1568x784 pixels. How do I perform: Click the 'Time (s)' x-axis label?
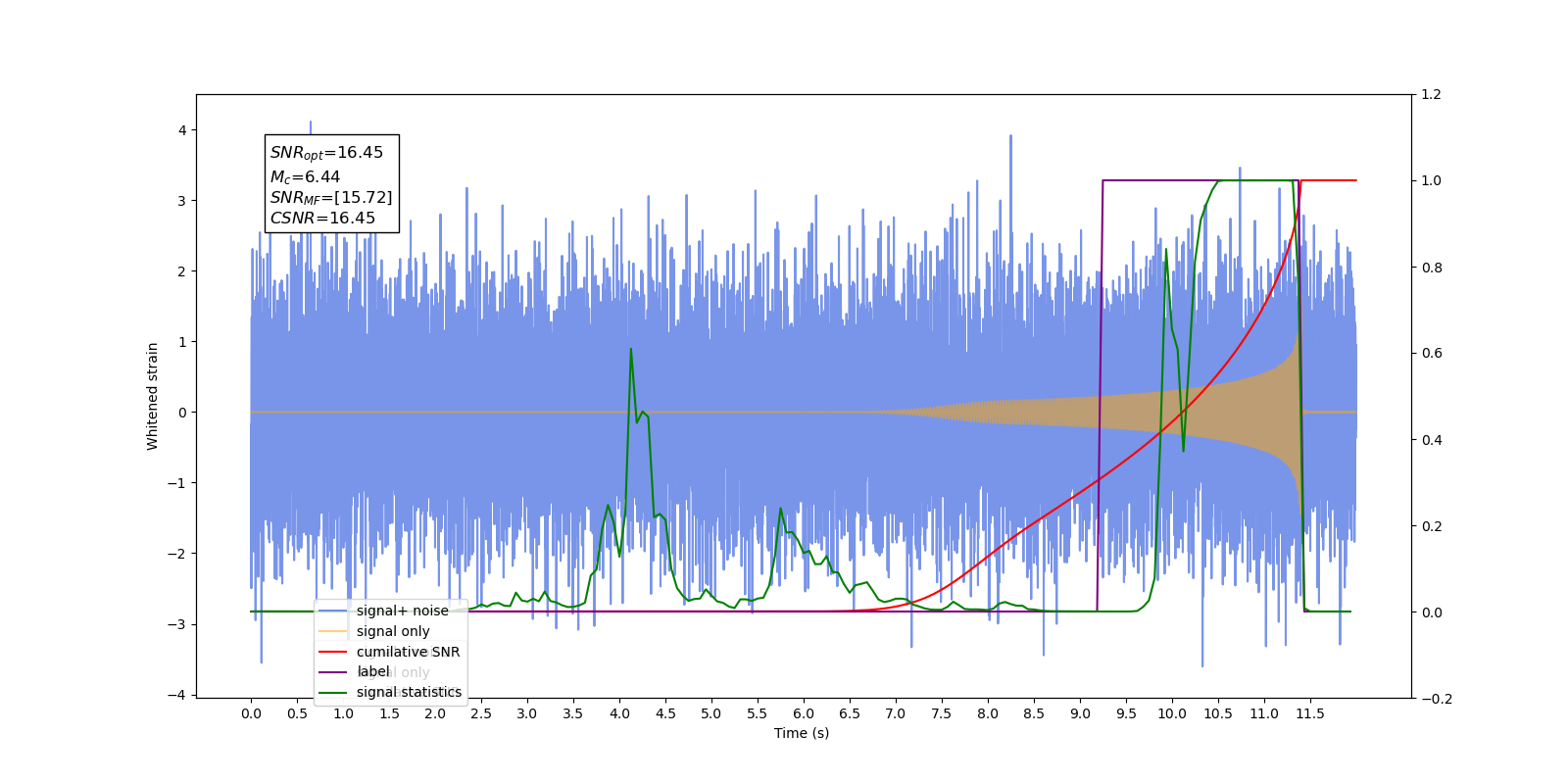[802, 733]
